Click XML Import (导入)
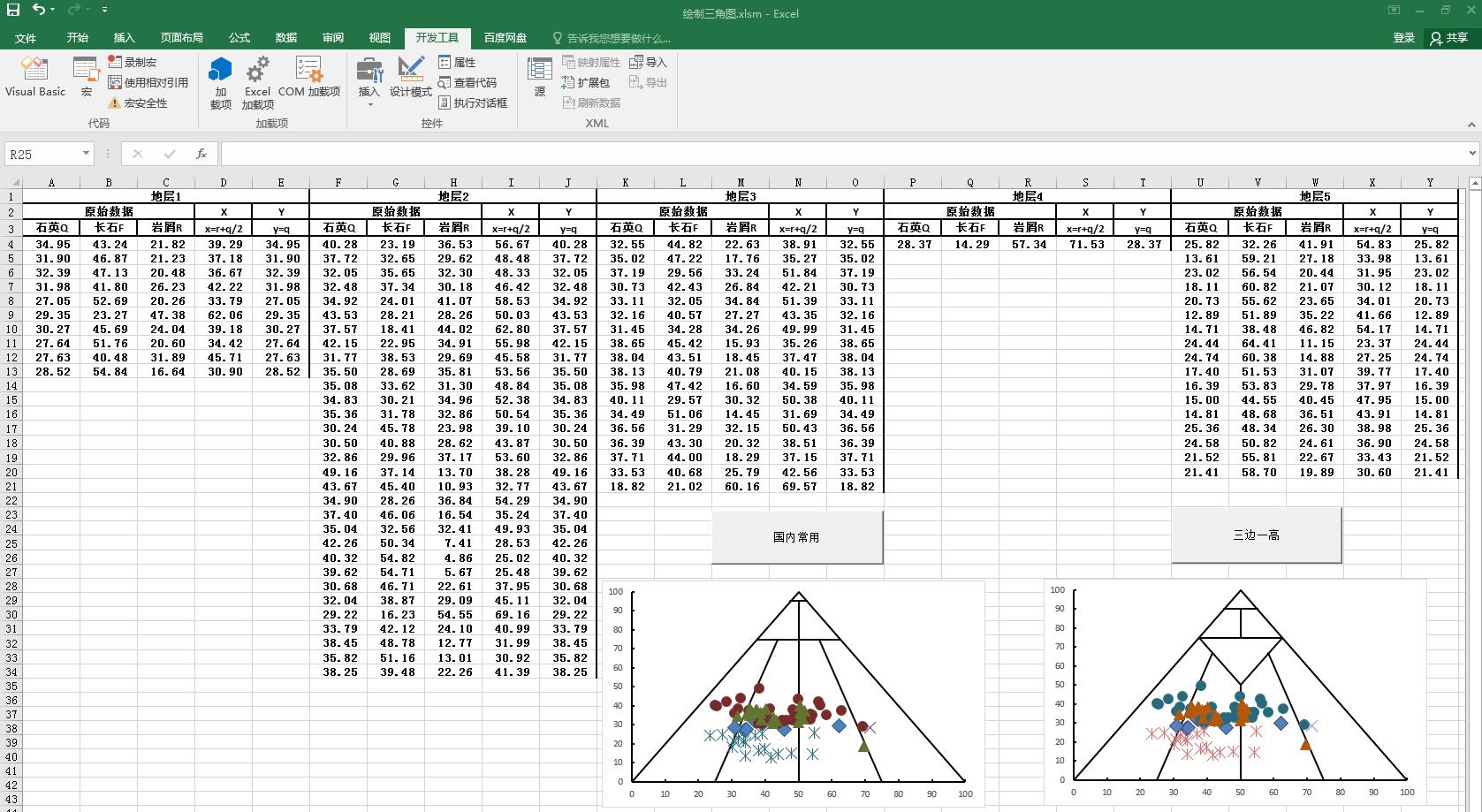 648,62
